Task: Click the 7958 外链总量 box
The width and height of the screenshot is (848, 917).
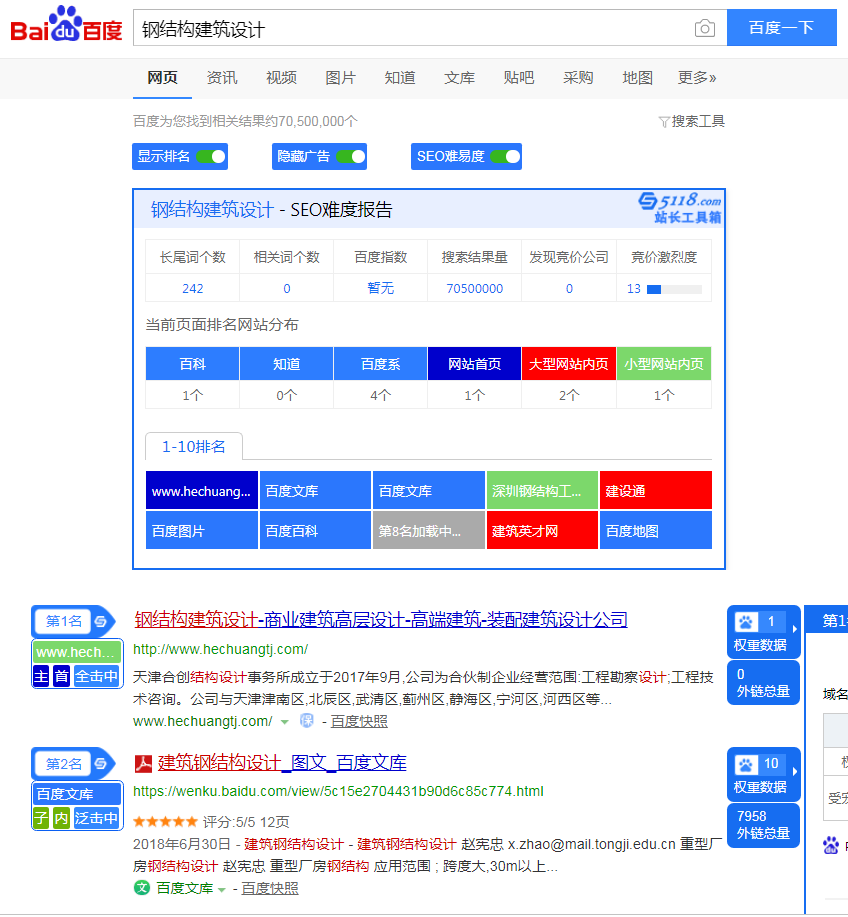Action: [x=763, y=825]
